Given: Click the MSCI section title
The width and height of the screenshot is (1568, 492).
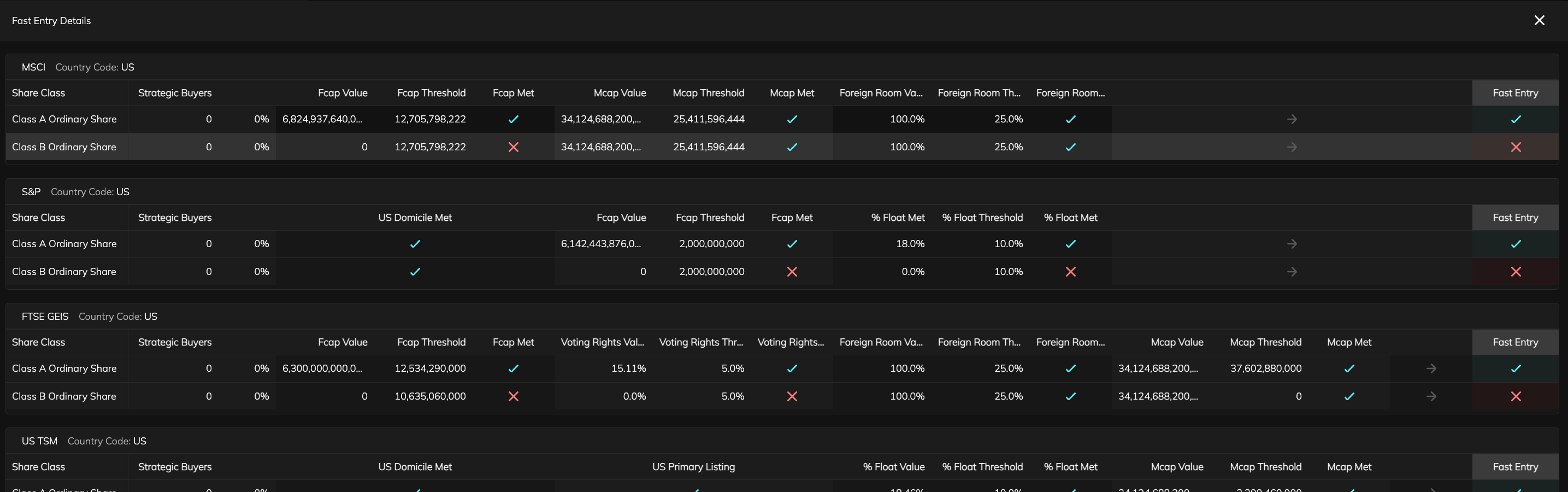Looking at the screenshot, I should coord(33,67).
